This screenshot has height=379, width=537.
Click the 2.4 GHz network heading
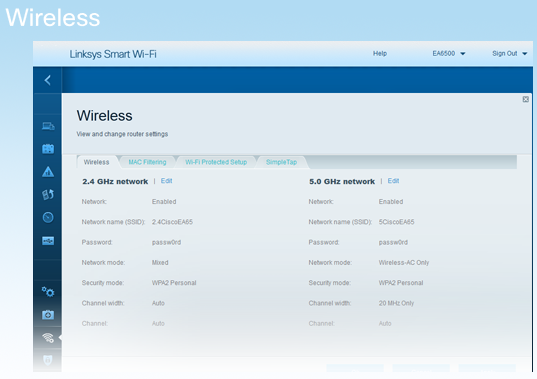point(115,181)
